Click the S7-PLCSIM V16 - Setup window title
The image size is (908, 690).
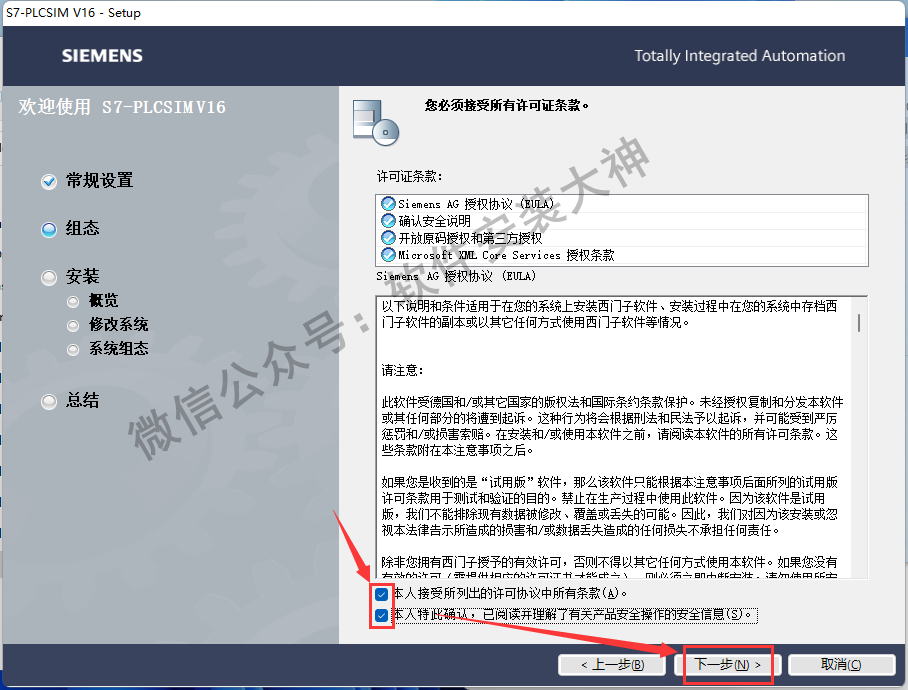click(74, 12)
